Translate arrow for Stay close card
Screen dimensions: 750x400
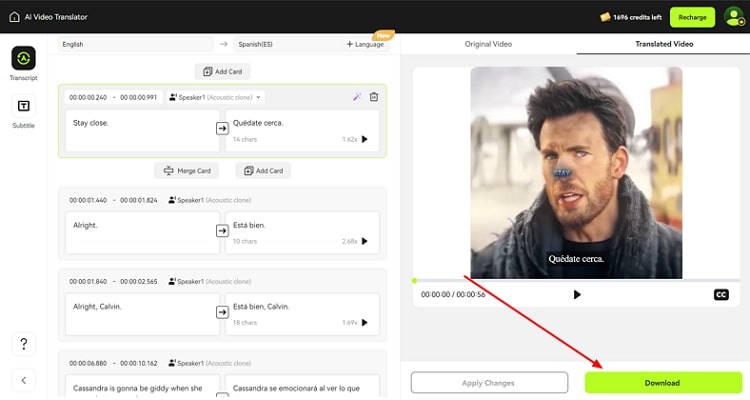click(x=222, y=128)
